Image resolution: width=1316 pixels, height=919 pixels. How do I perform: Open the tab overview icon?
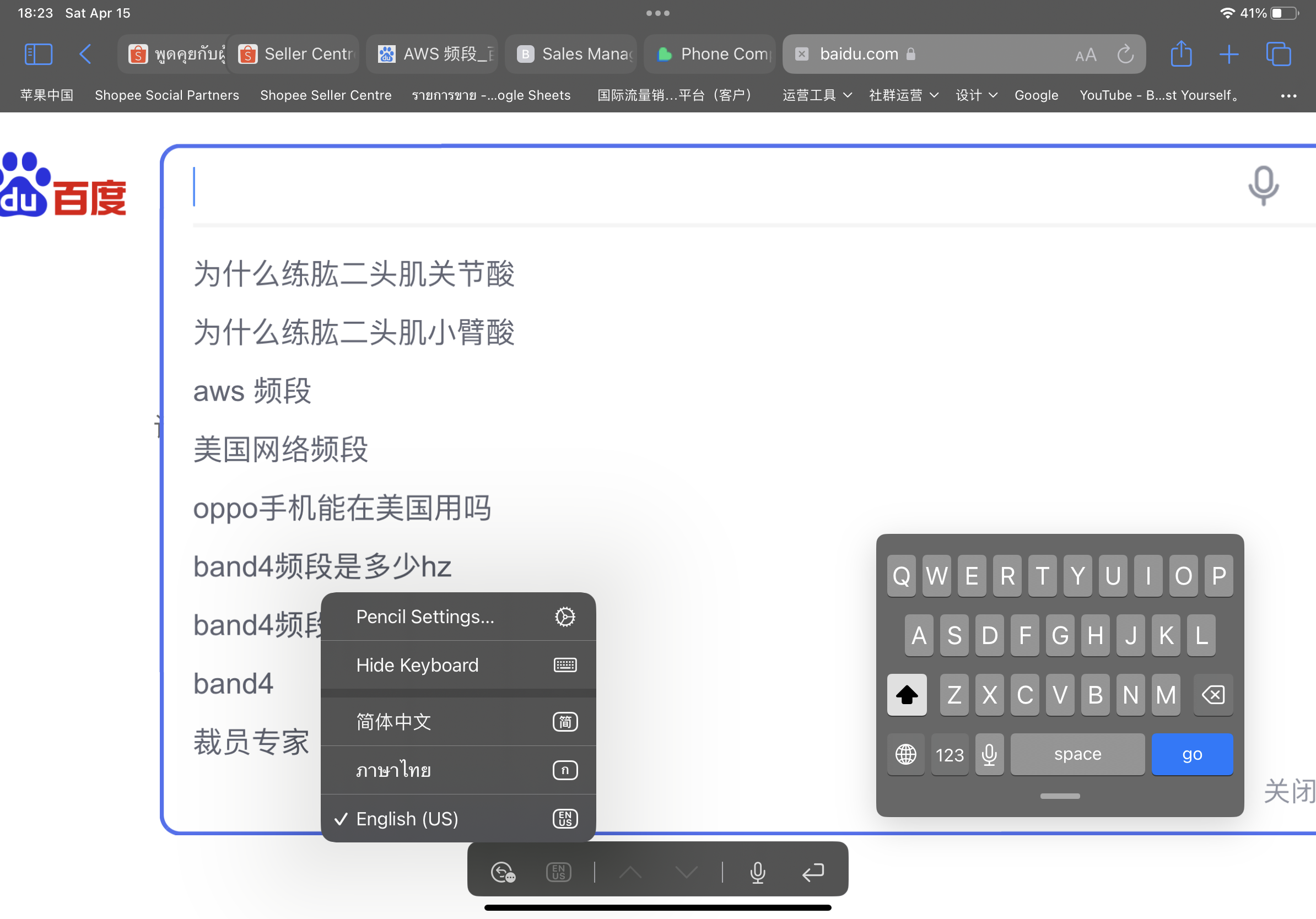pos(1278,55)
